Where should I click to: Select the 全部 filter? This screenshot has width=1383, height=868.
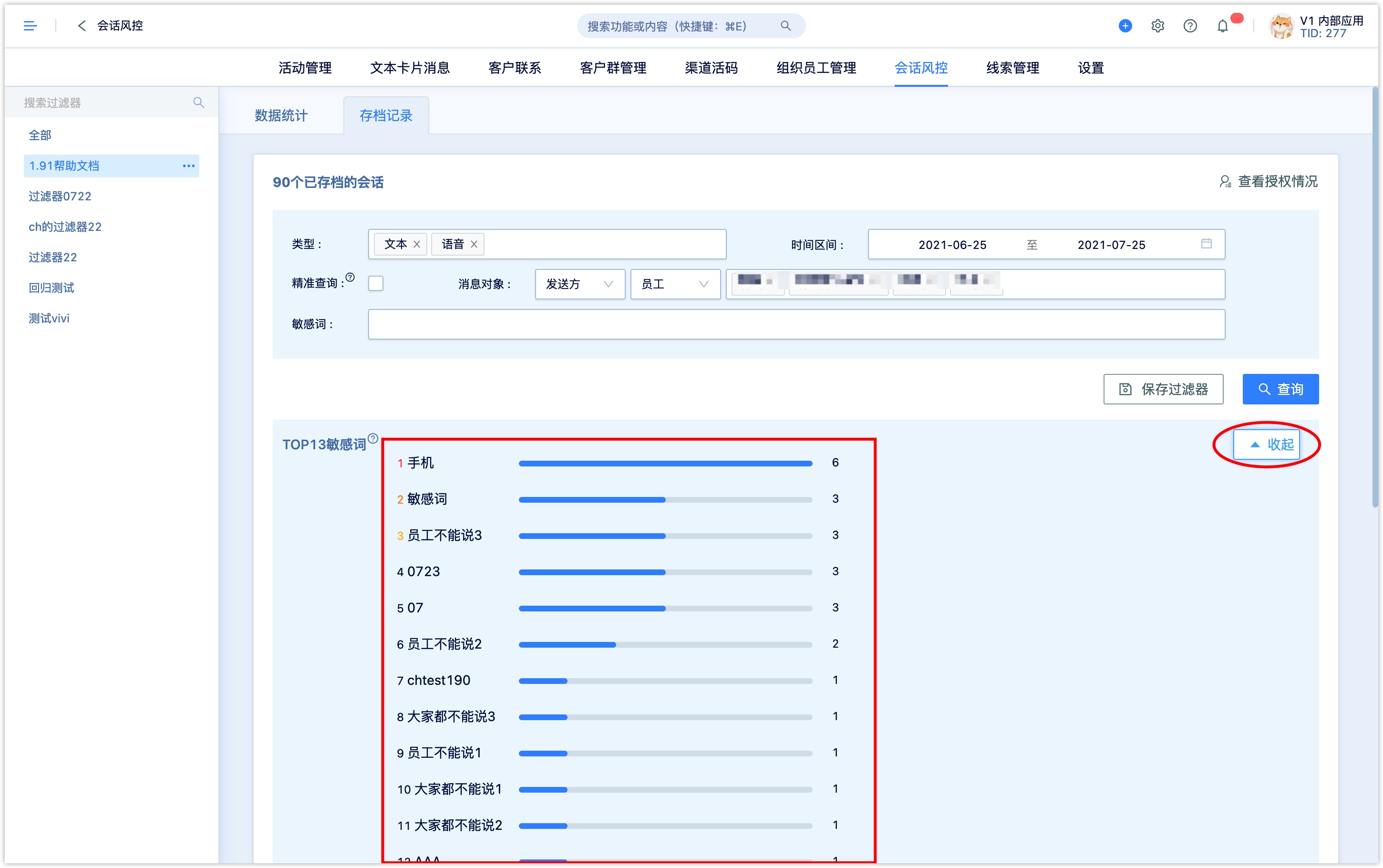click(x=40, y=135)
